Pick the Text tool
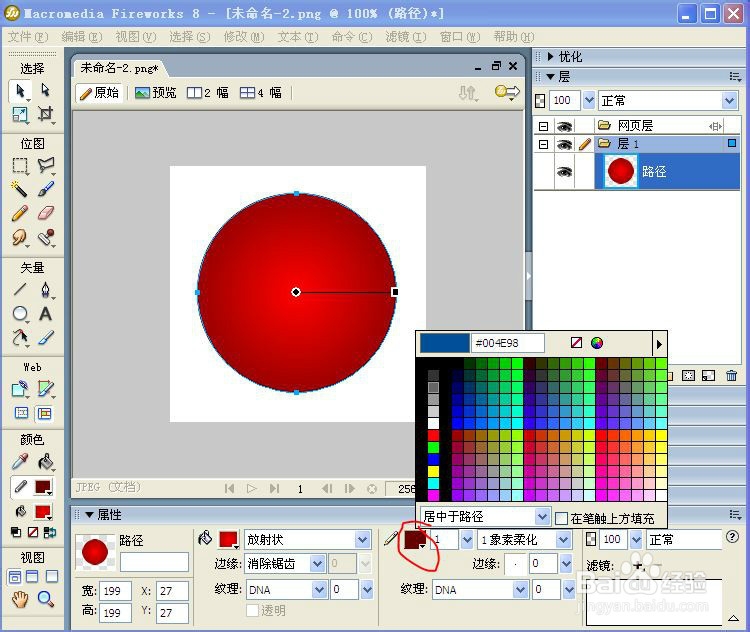Screen dimensions: 750x632 (45, 314)
